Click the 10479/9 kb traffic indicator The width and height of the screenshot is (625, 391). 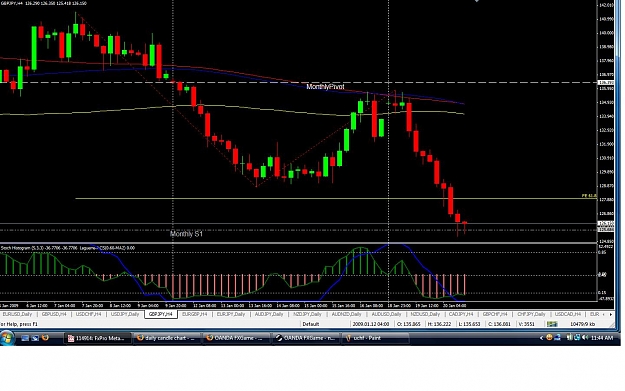(x=582, y=324)
